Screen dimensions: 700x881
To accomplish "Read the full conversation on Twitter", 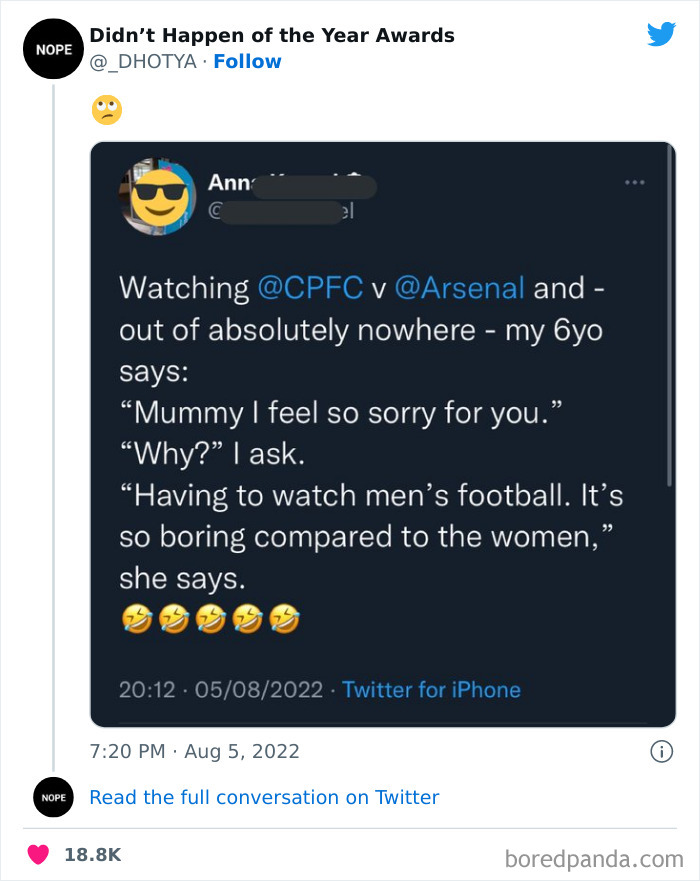I will (x=264, y=797).
